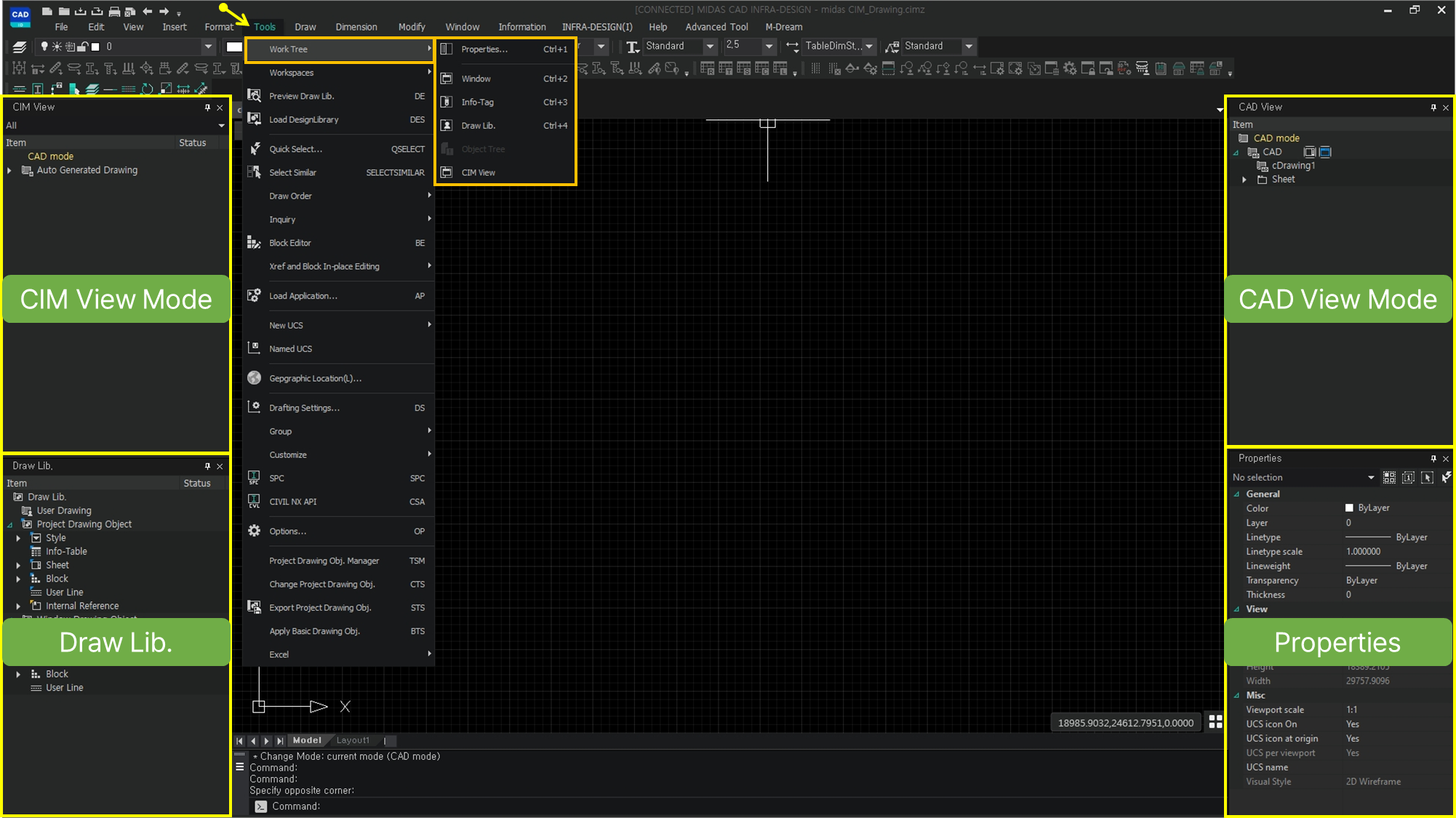
Task: Open the INFRA-DESIGN(I) menu
Action: pos(597,27)
